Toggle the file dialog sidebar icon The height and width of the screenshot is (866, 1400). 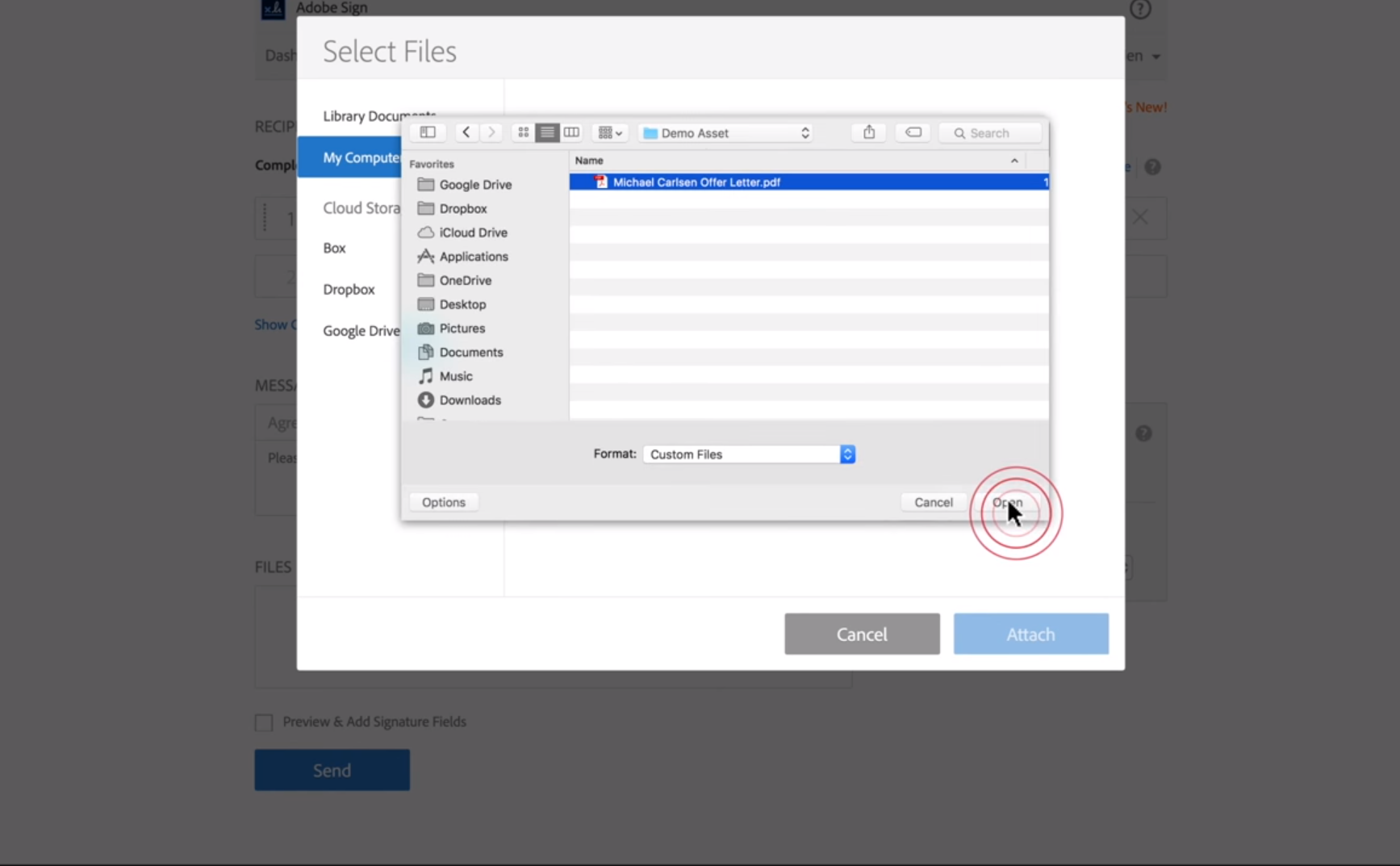[x=428, y=132]
